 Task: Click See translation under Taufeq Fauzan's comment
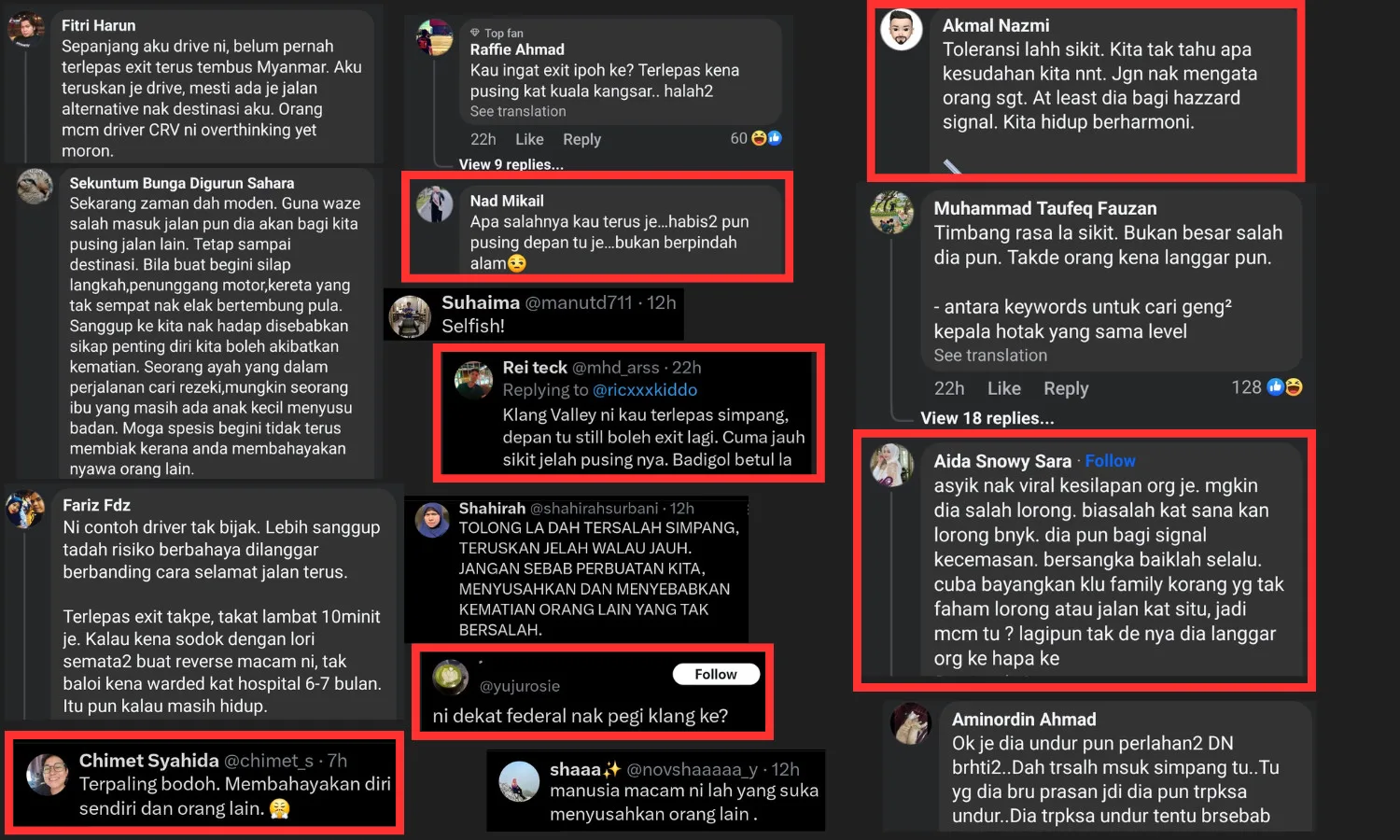pos(990,356)
